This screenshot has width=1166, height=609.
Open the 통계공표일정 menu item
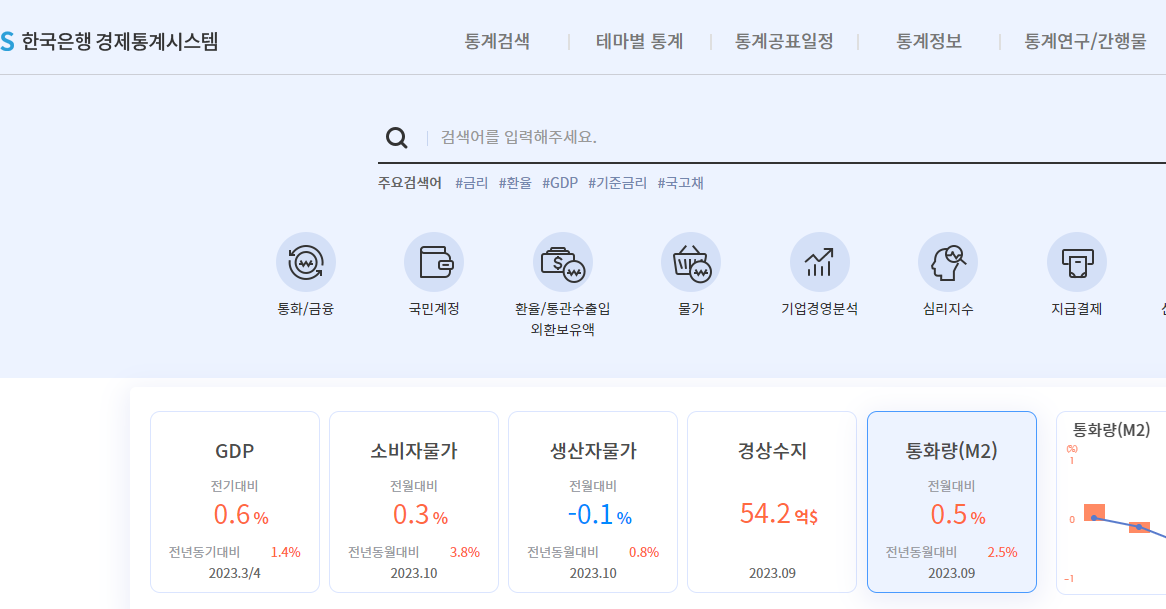click(785, 41)
